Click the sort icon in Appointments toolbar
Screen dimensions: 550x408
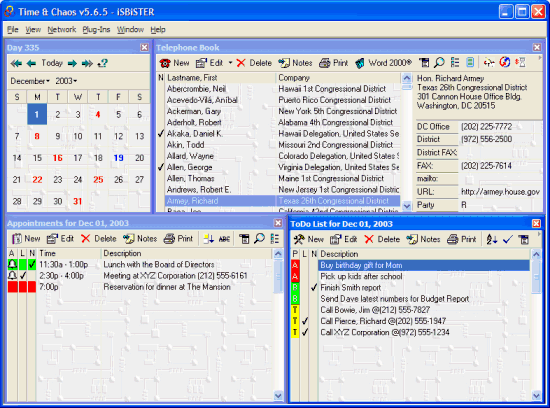[209, 239]
